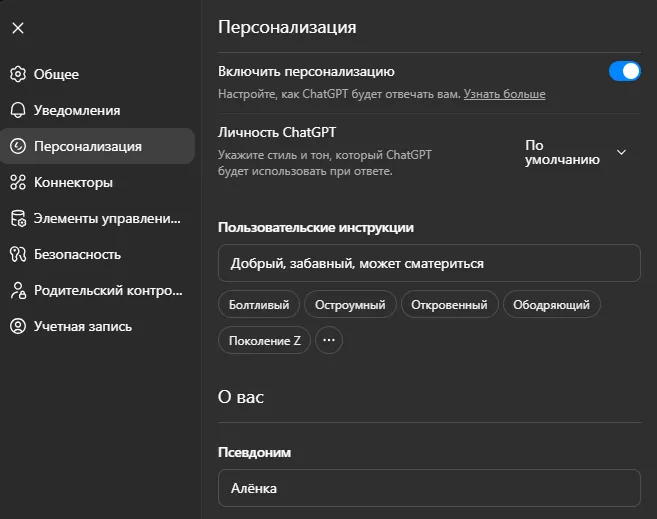Close the settings with X icon
The height and width of the screenshot is (519, 657).
(18, 28)
